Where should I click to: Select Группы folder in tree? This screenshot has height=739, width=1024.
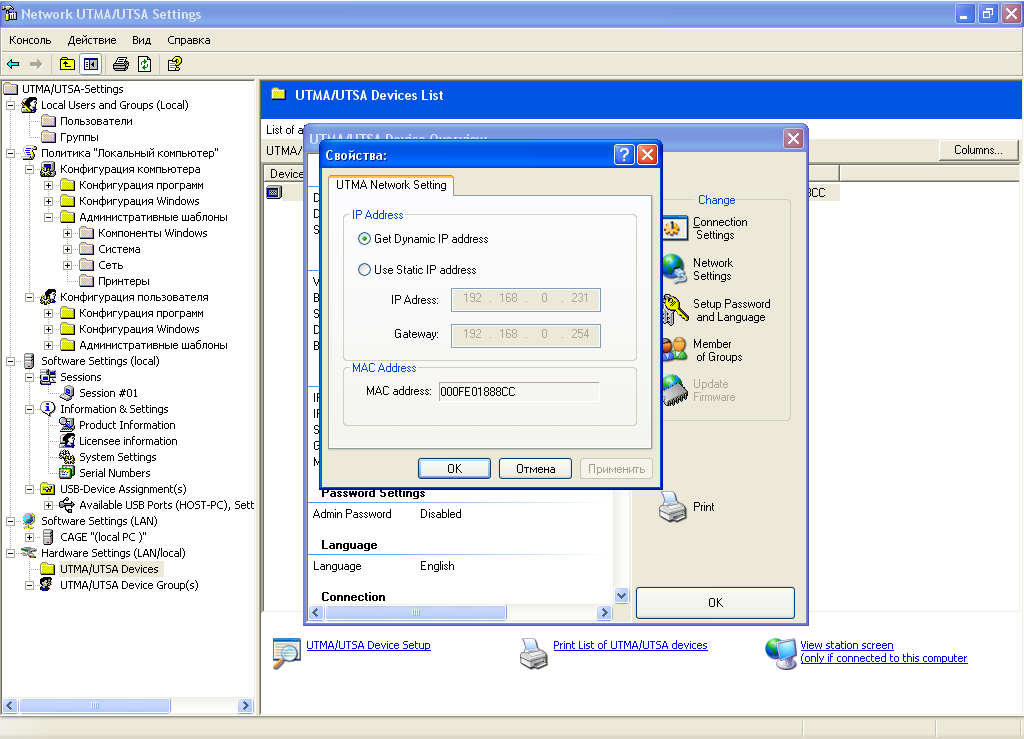[x=79, y=137]
